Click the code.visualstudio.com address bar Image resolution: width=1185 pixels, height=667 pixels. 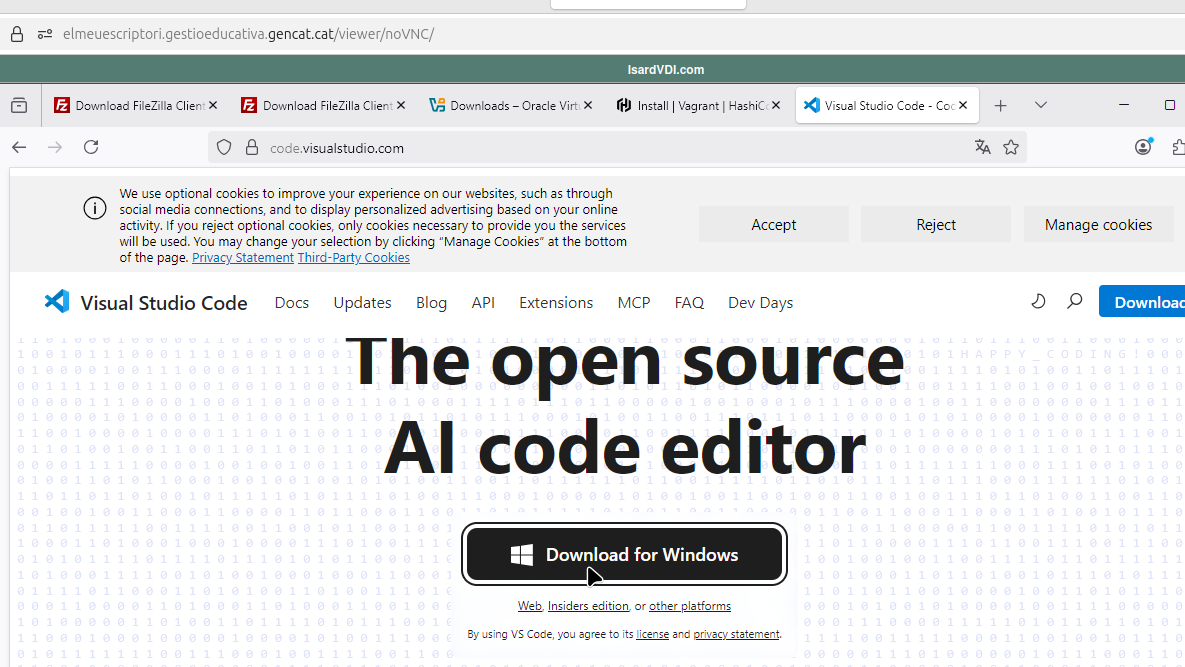click(600, 148)
